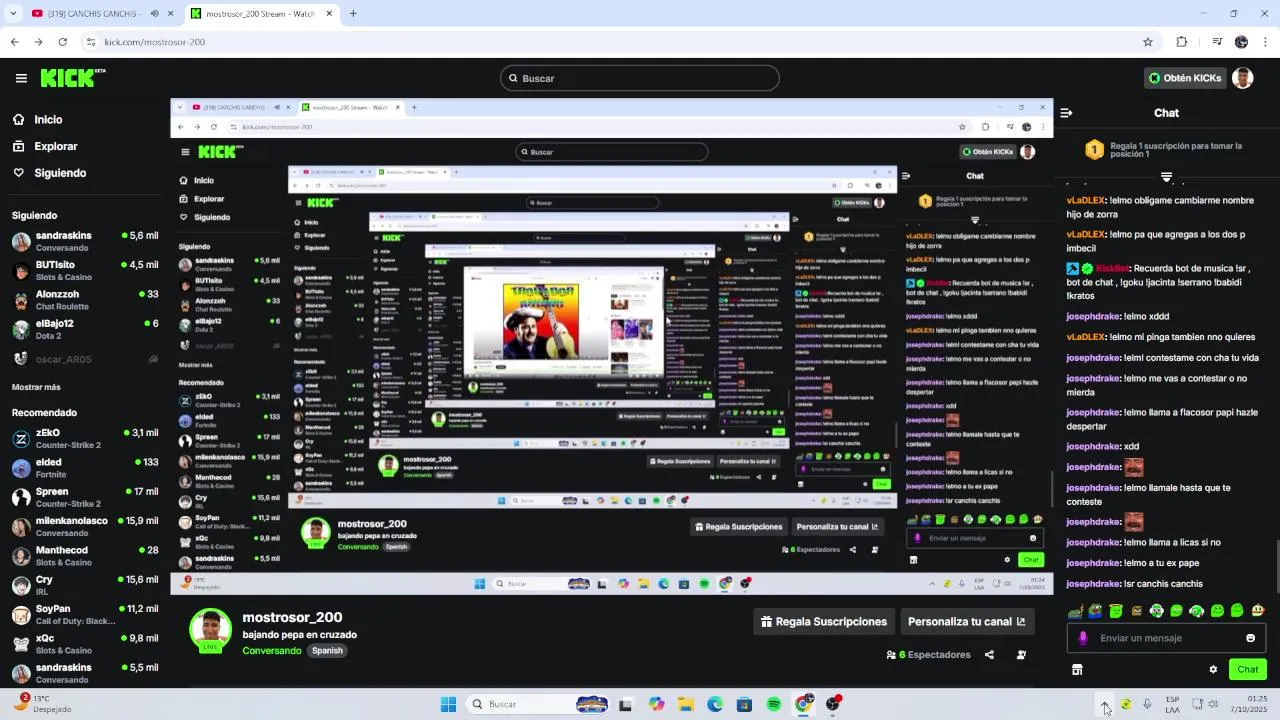
Task: Go to Inicio in sidebar
Action: coord(38,119)
